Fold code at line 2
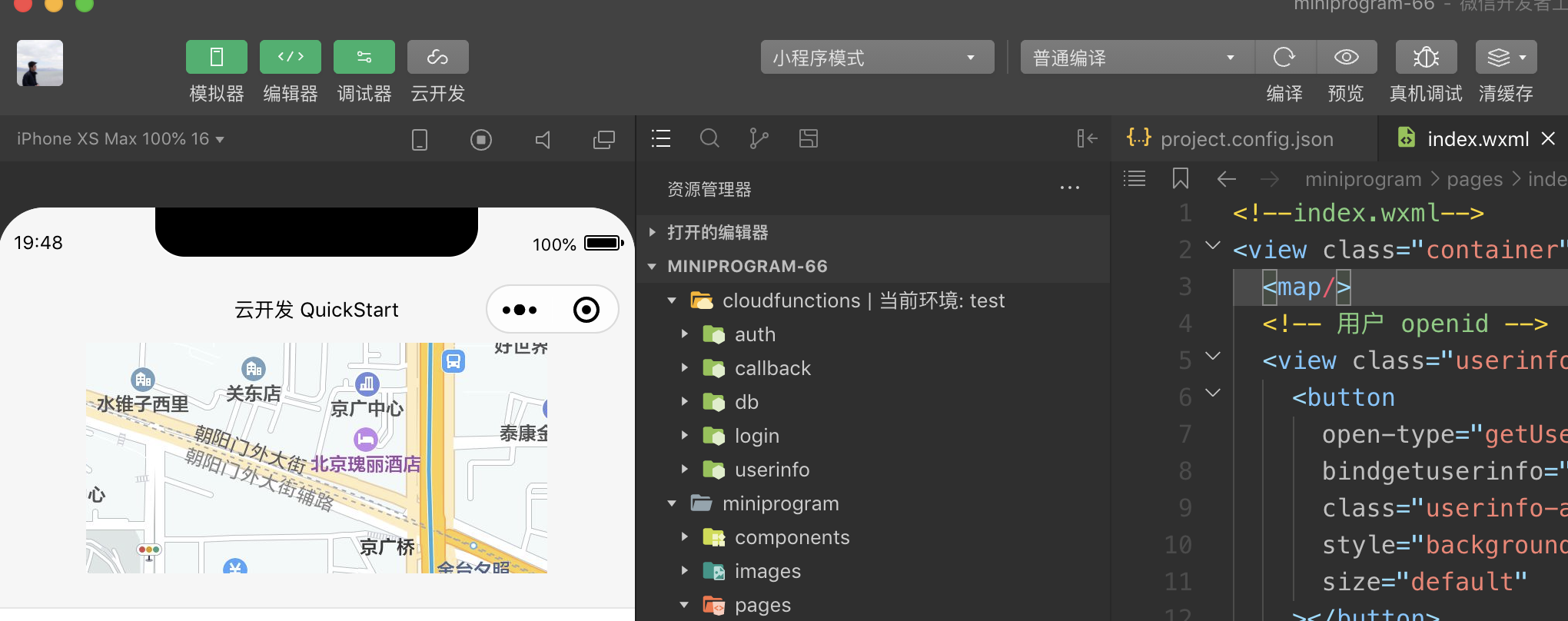Viewport: 1568px width, 621px height. tap(1213, 246)
